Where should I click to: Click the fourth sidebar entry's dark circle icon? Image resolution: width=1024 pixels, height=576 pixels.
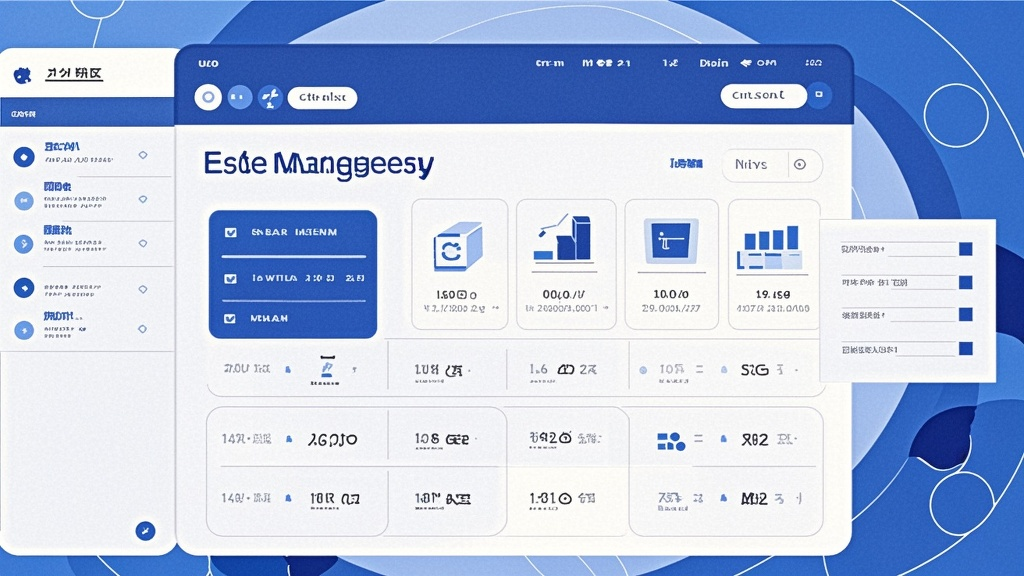[24, 287]
